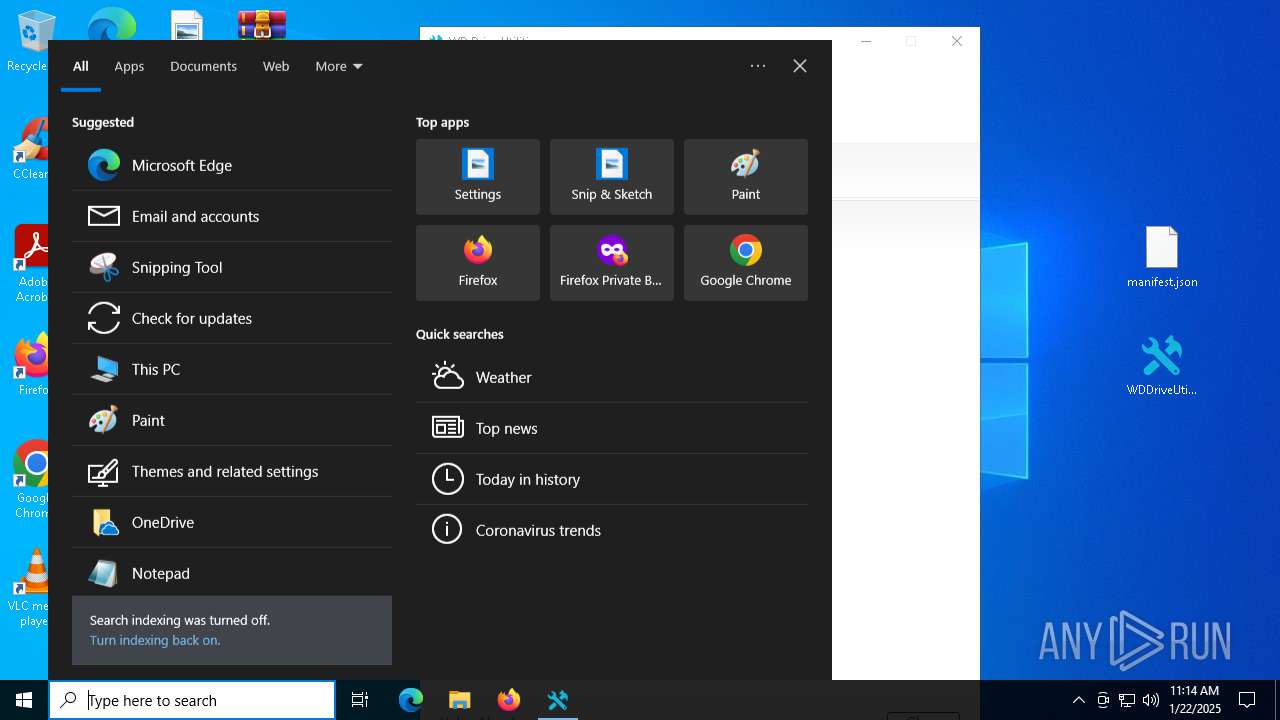Switch to the Web search tab
Viewport: 1280px width, 720px height.
276,66
